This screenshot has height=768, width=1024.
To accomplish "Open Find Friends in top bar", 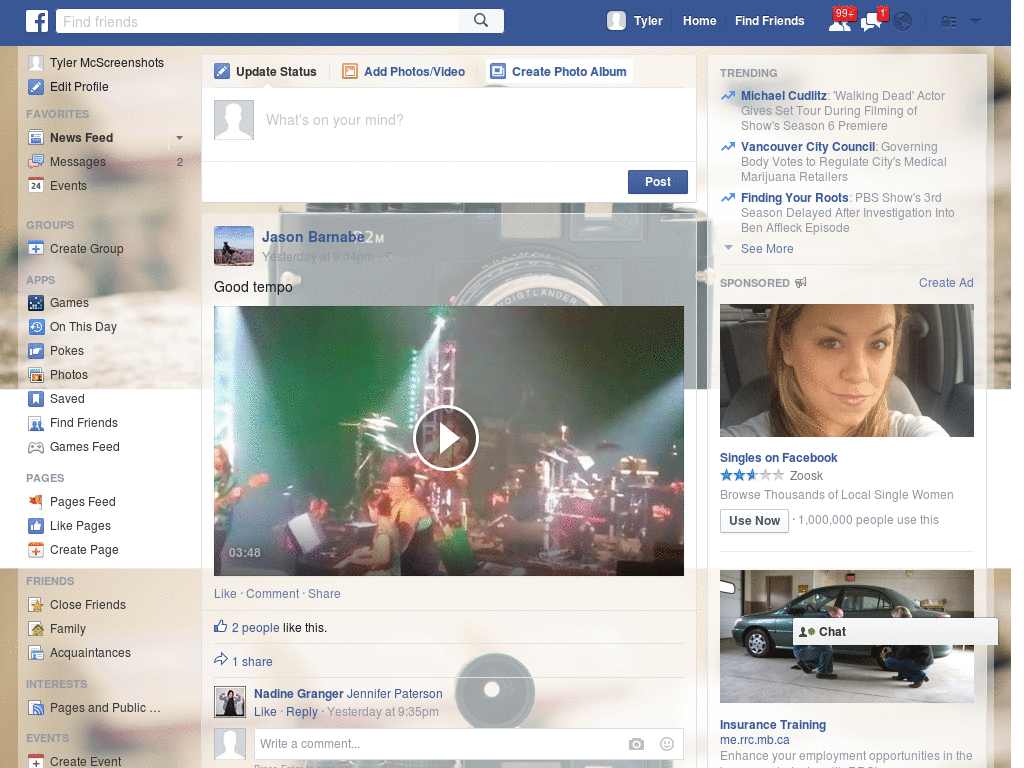I will tap(769, 21).
